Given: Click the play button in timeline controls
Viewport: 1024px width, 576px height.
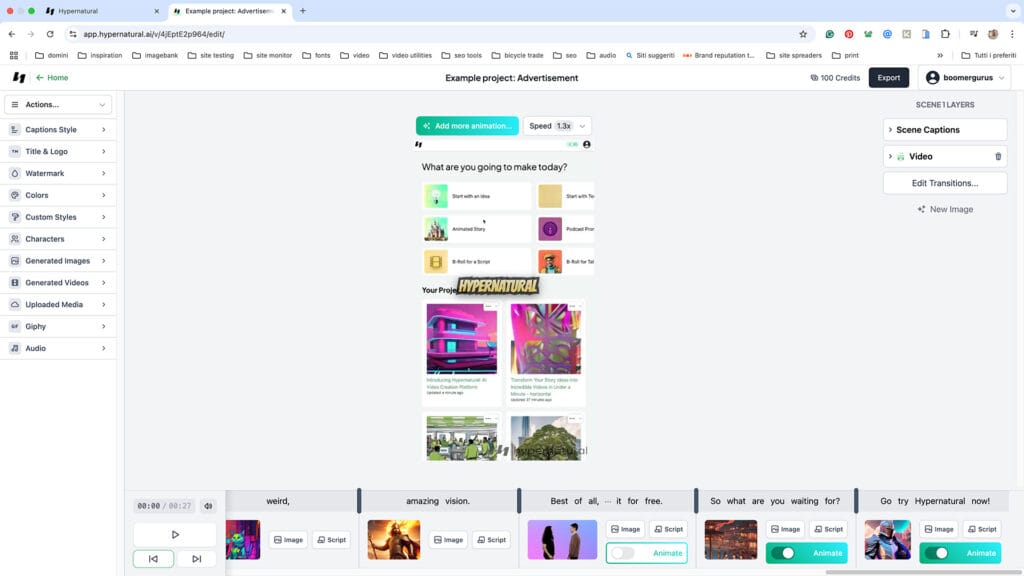Looking at the screenshot, I should point(175,535).
